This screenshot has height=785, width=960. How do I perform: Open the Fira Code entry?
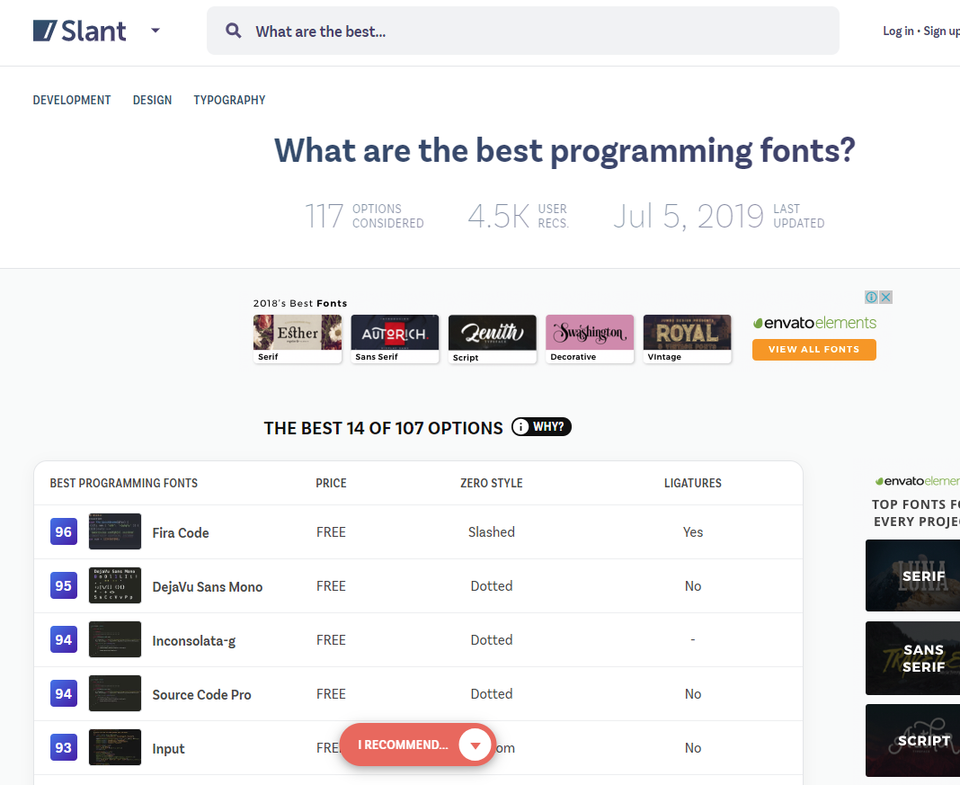[181, 533]
